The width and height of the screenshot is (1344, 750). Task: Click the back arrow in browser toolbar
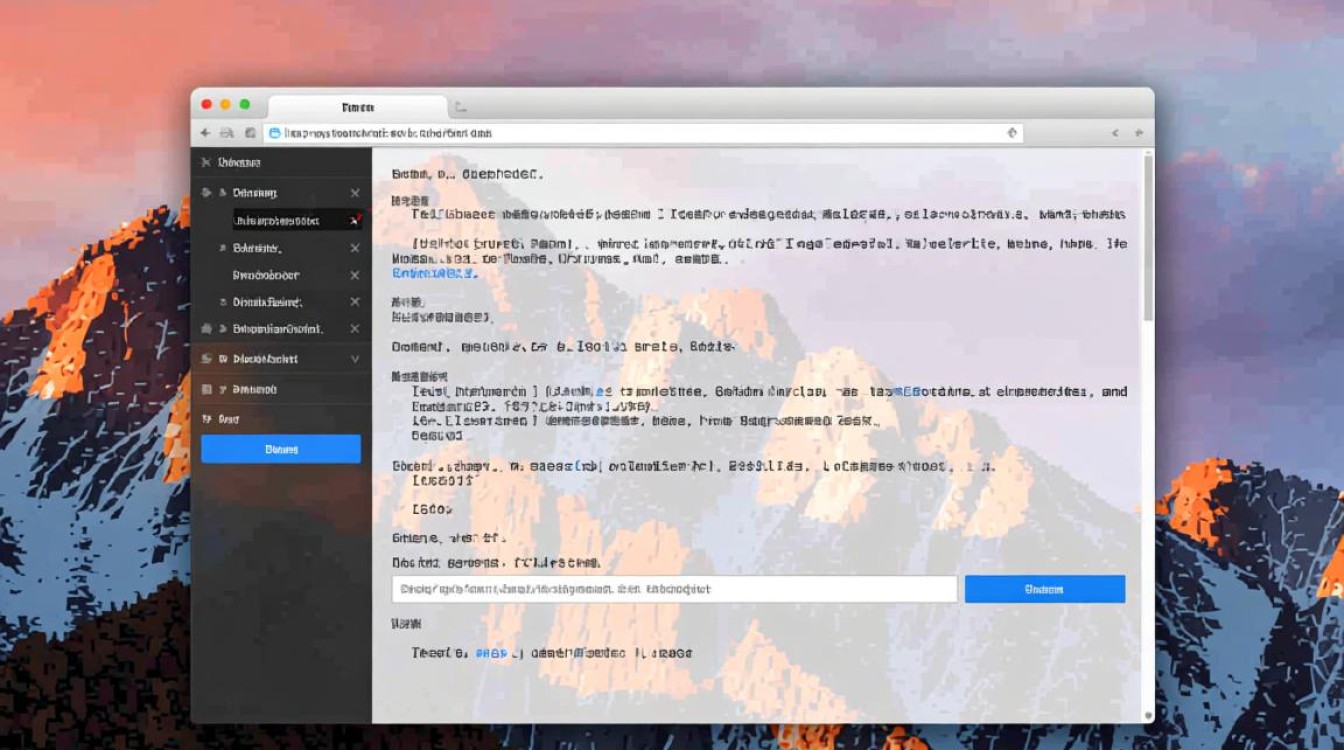pyautogui.click(x=205, y=133)
